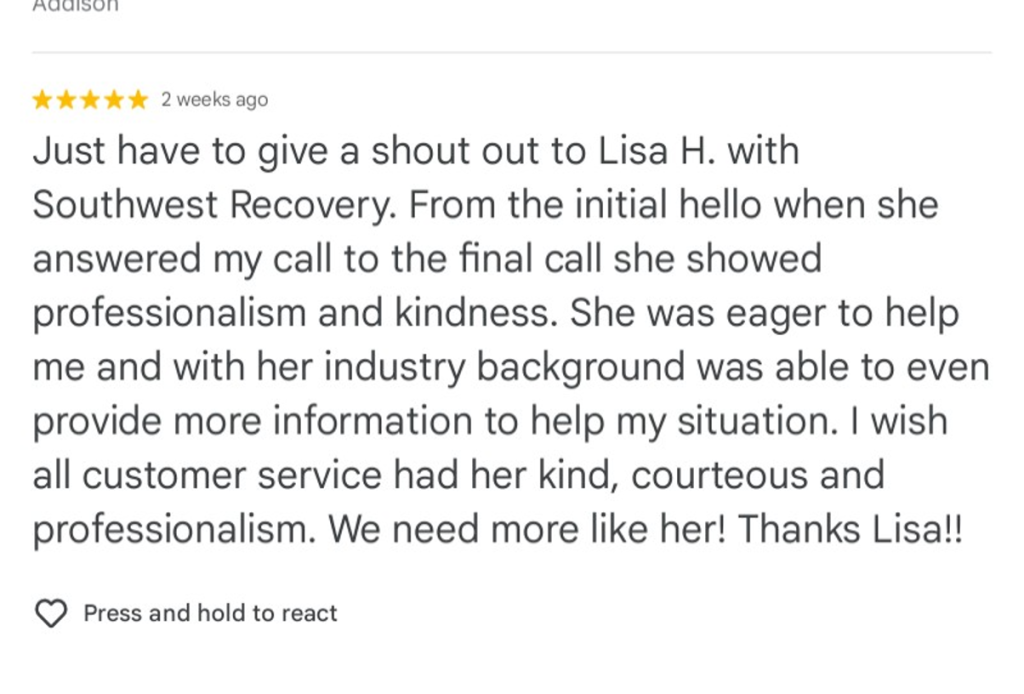The width and height of the screenshot is (1024, 694).
Task: Select the reviewer header above the divider
Action: pos(75,8)
